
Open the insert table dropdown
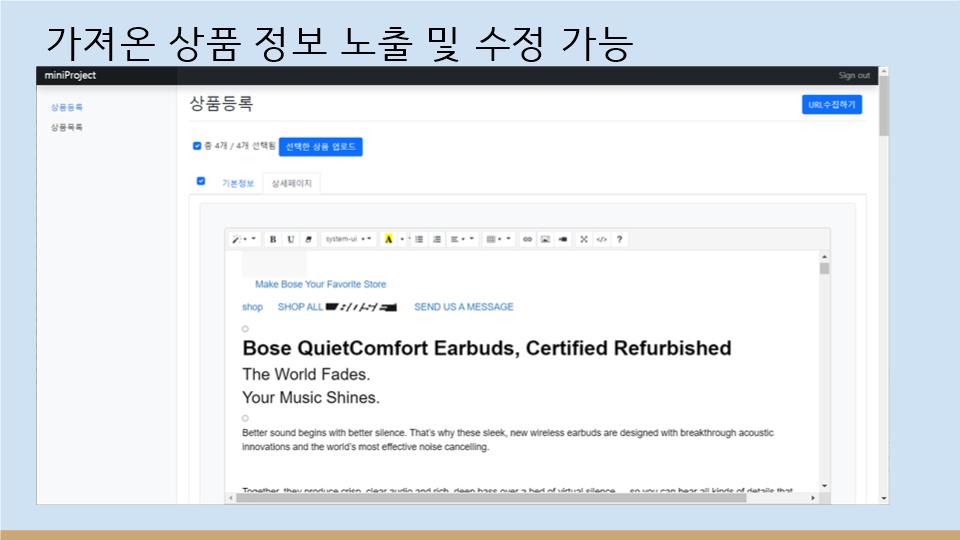point(498,239)
